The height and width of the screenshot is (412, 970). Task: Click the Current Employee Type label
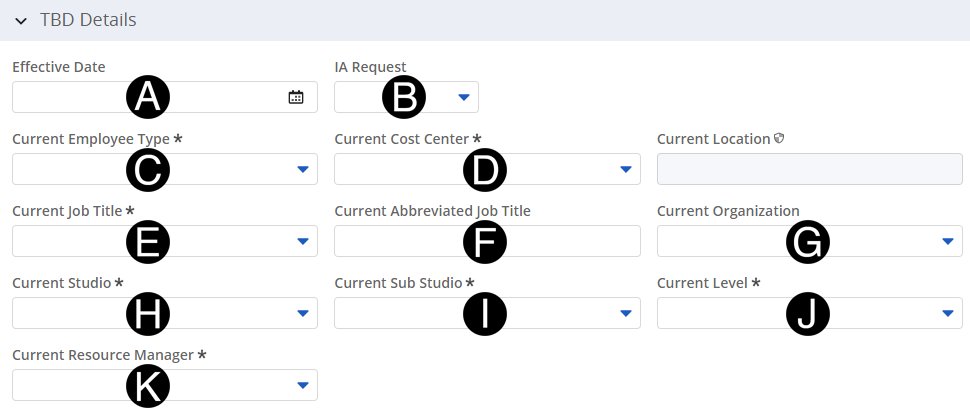[x=91, y=139]
